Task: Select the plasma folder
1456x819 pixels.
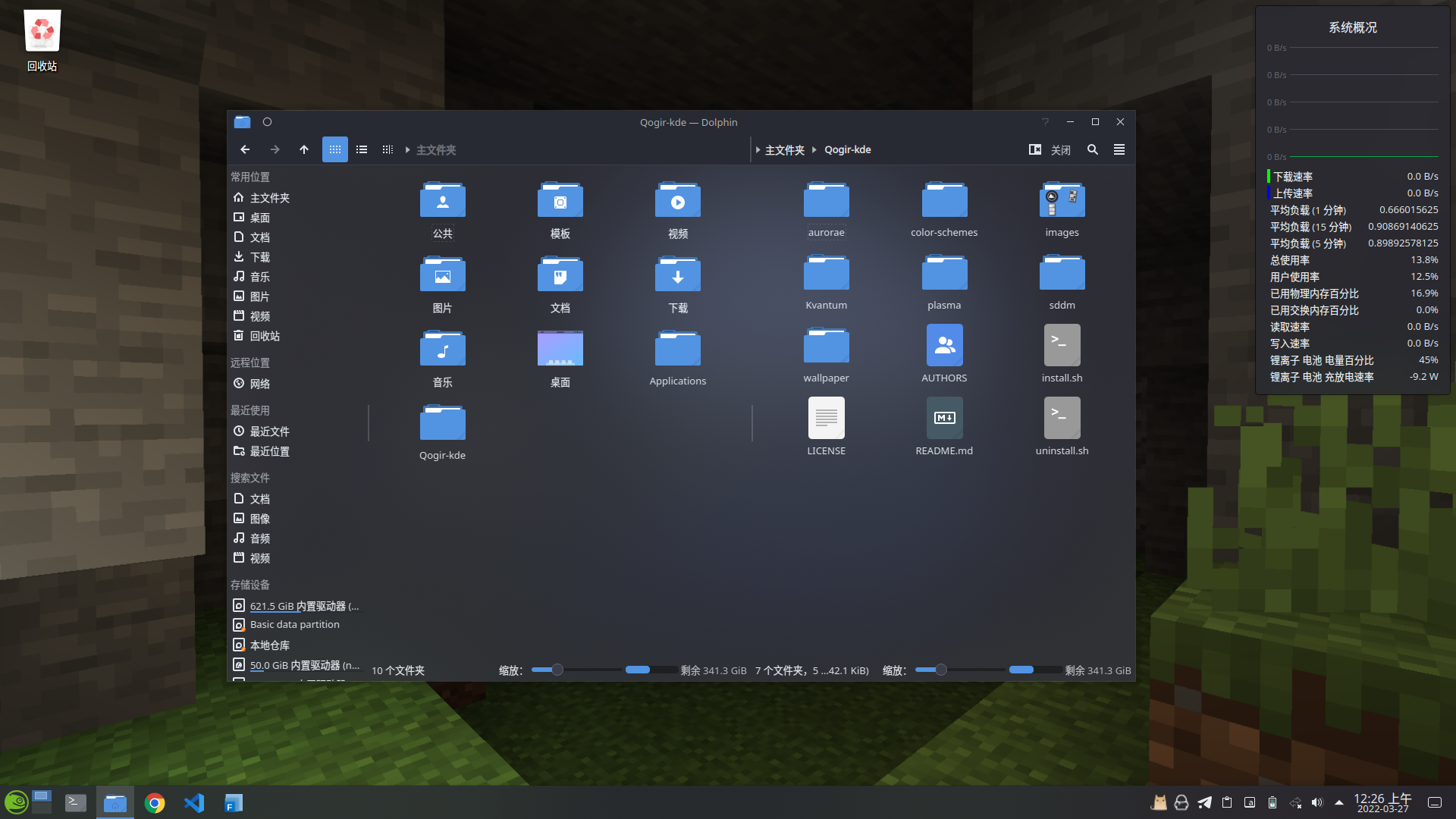Action: (x=944, y=274)
